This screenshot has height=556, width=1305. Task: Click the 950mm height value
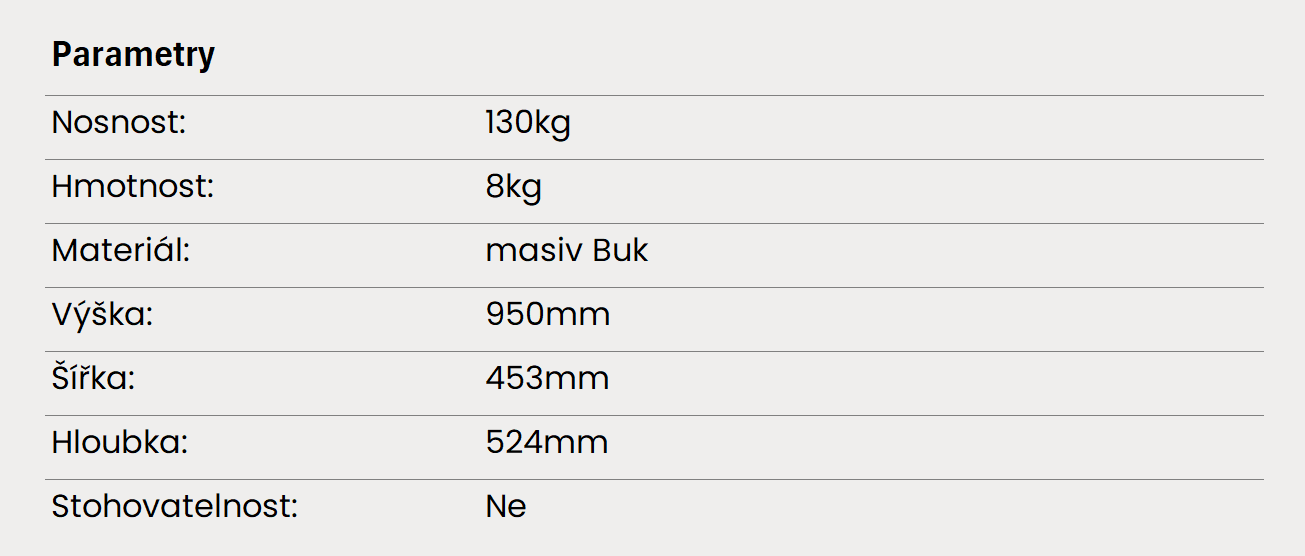point(548,315)
